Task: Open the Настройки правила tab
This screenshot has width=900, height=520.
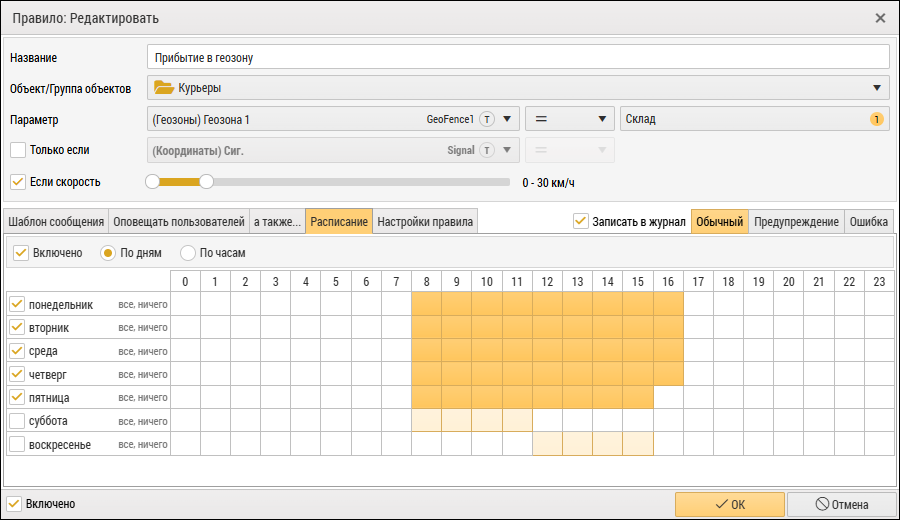Action: 424,221
